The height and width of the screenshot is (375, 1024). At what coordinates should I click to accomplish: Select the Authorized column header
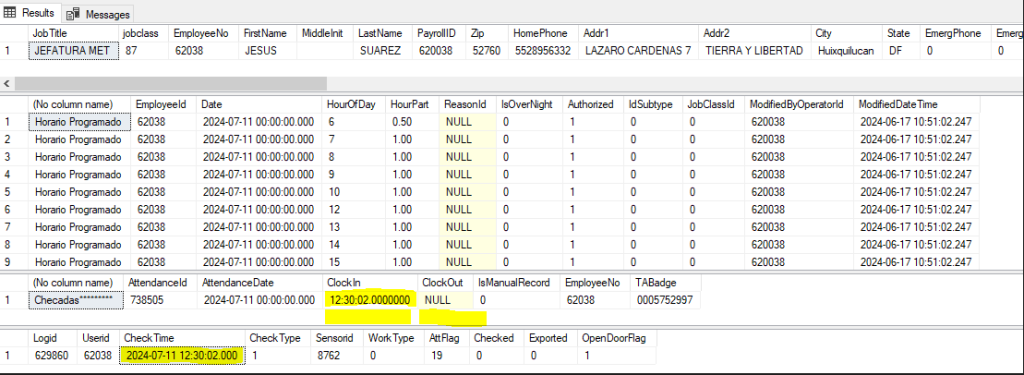(x=593, y=105)
